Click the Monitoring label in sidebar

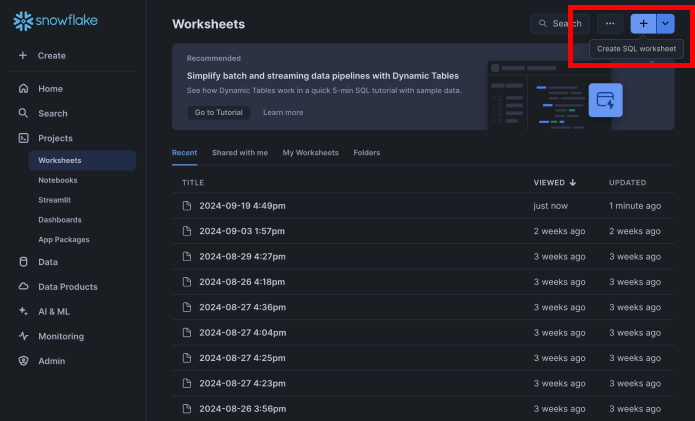tap(61, 336)
